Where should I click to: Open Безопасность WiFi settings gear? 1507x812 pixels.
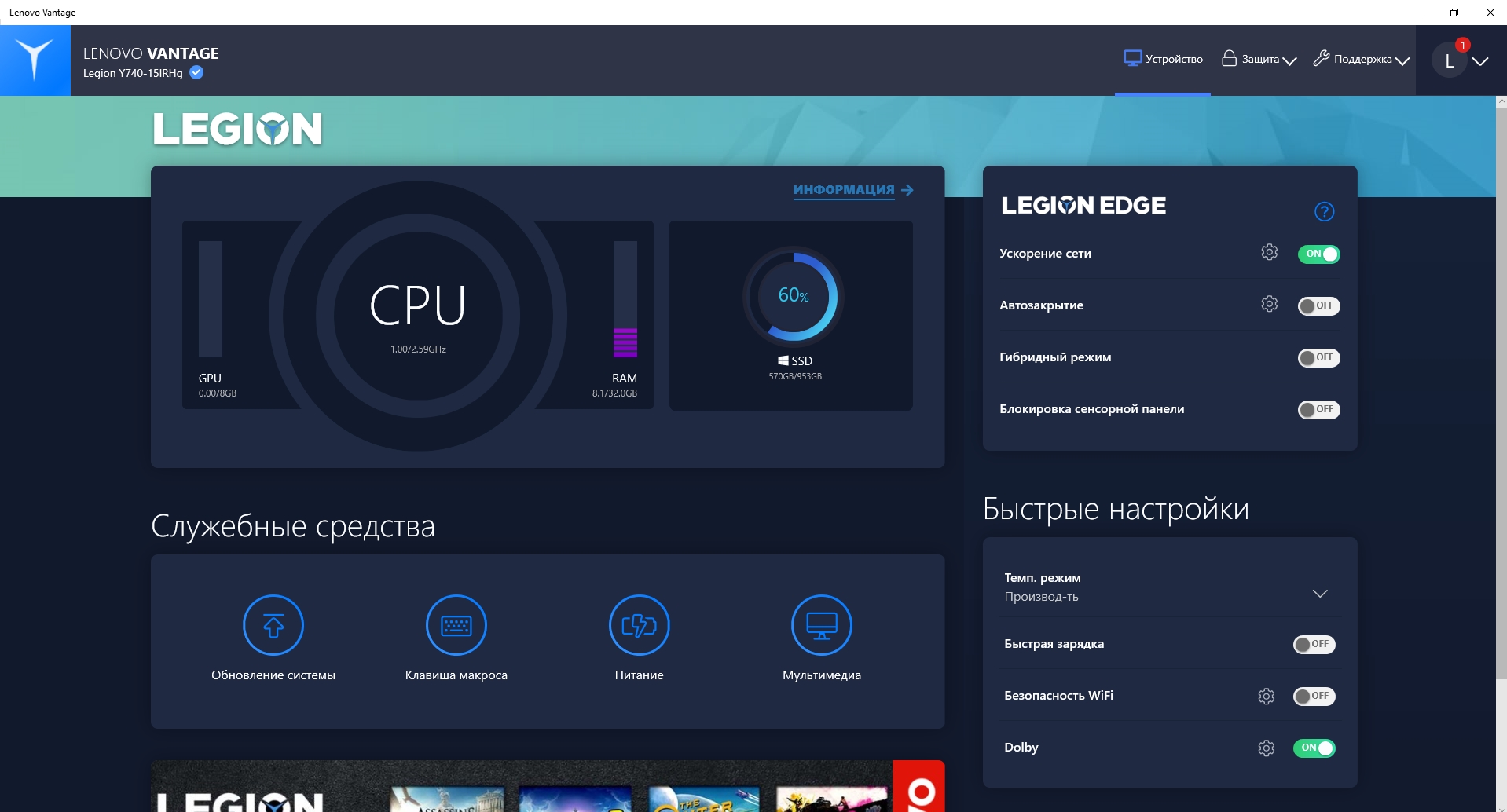pos(1266,696)
